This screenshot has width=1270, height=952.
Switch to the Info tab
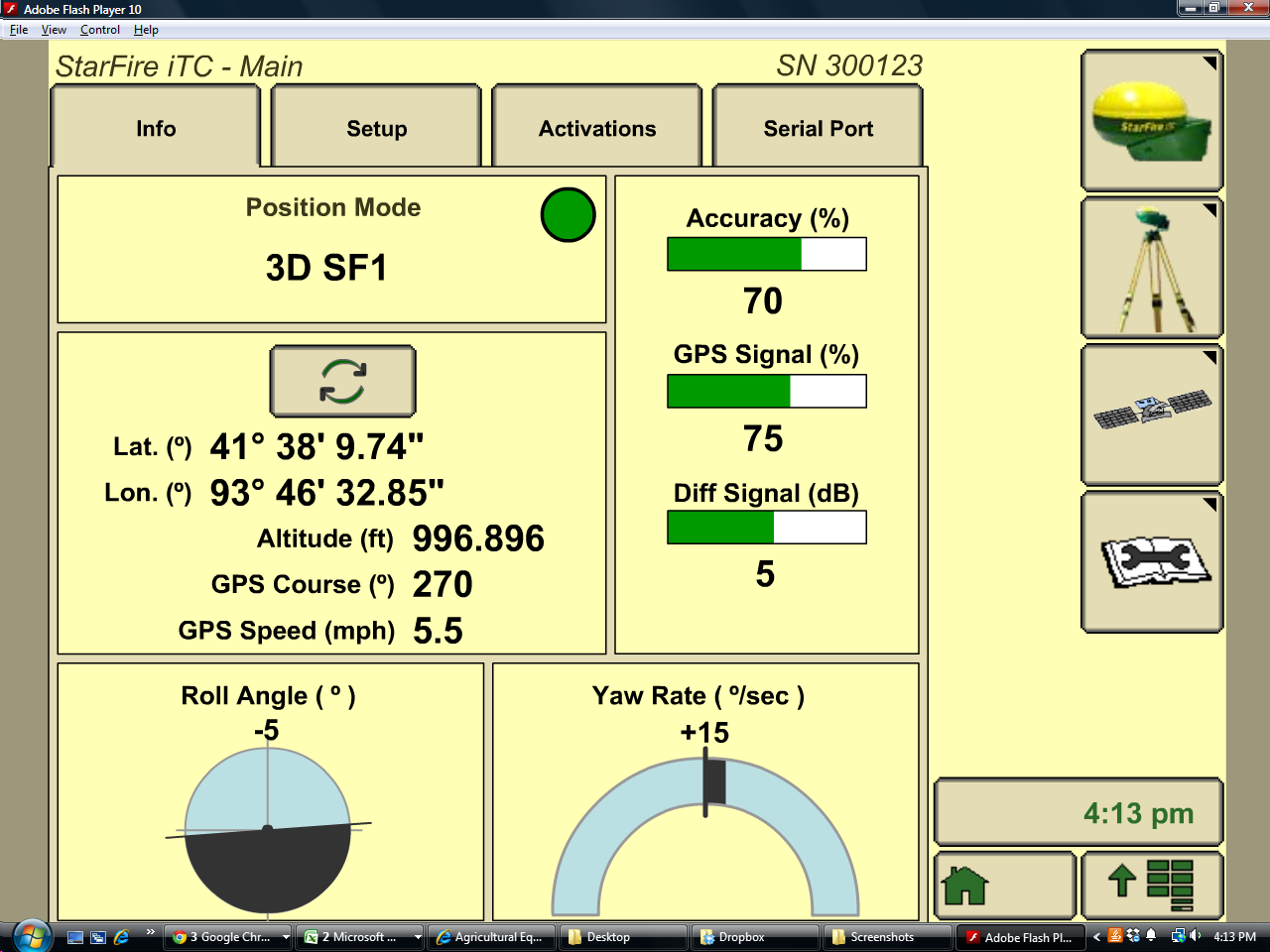pyautogui.click(x=156, y=128)
